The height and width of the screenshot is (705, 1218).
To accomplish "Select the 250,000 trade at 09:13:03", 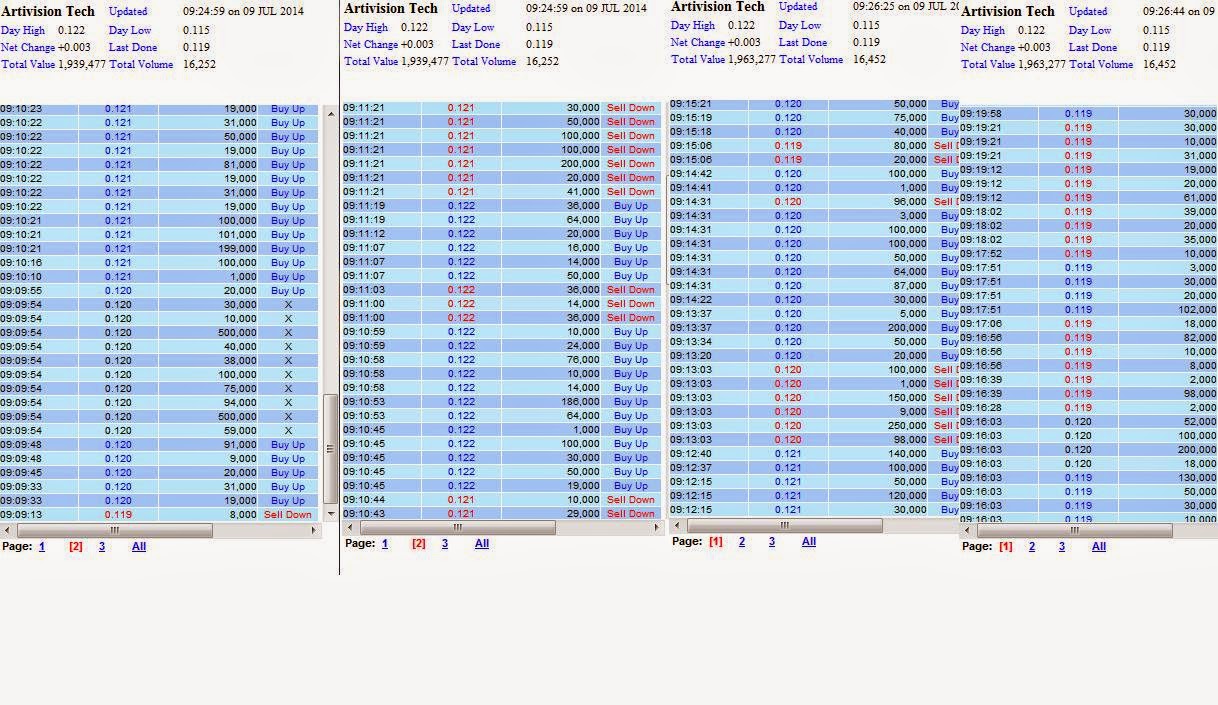I will (814, 426).
